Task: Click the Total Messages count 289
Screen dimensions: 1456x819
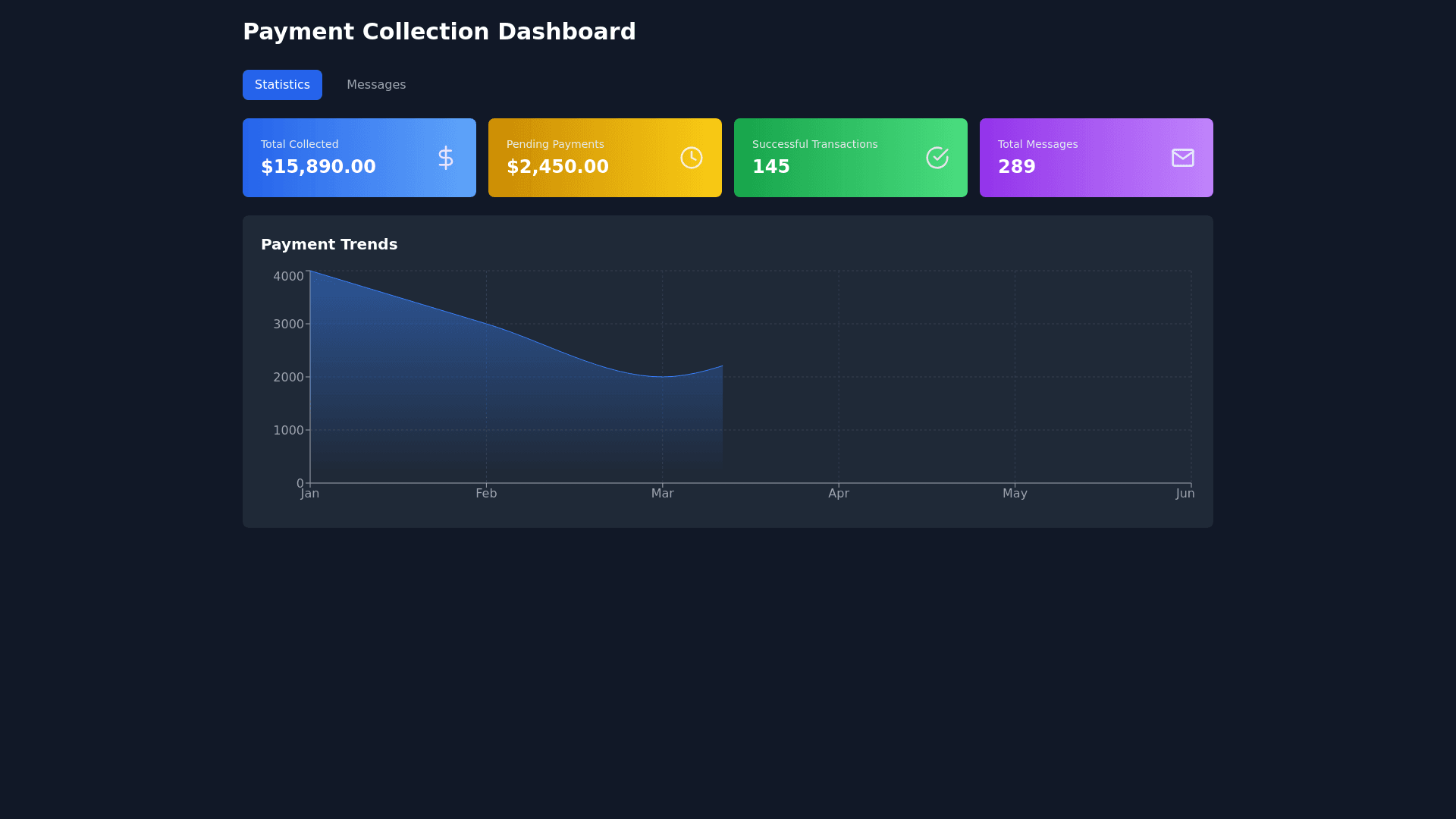Action: tap(1016, 167)
